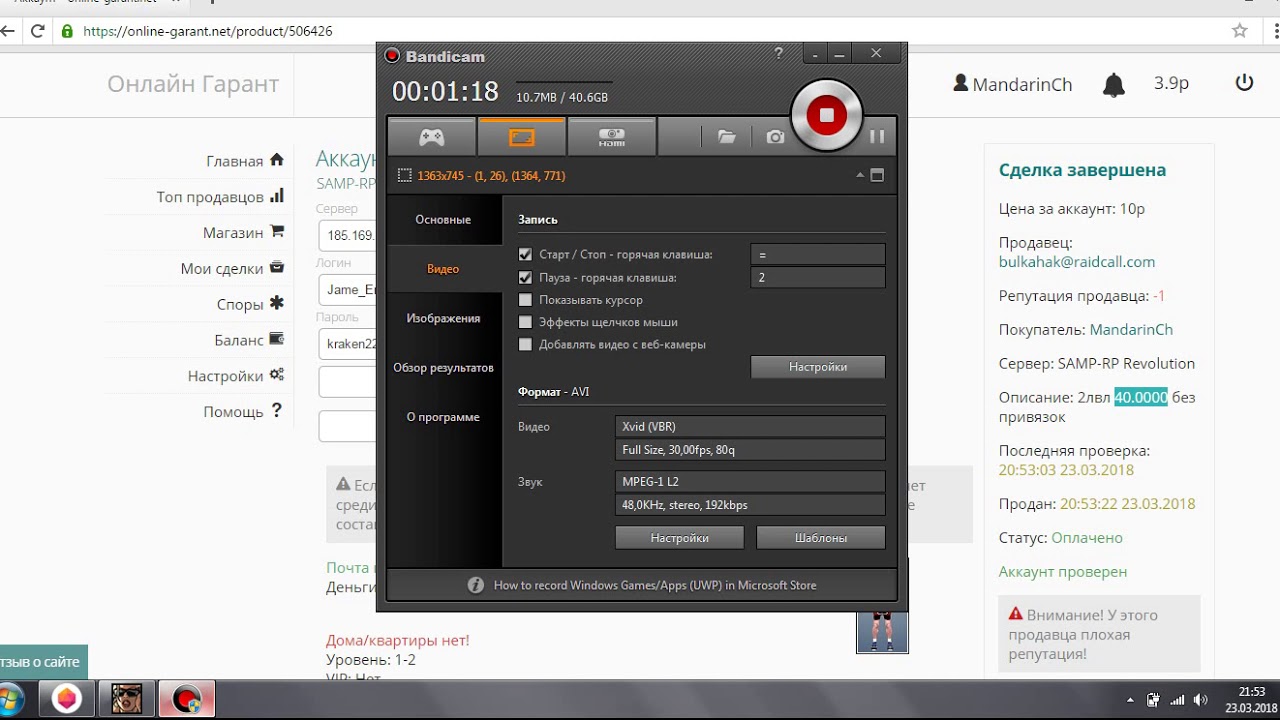This screenshot has height=720, width=1280.
Task: Select Bandicam screen recording mode
Action: tap(522, 137)
